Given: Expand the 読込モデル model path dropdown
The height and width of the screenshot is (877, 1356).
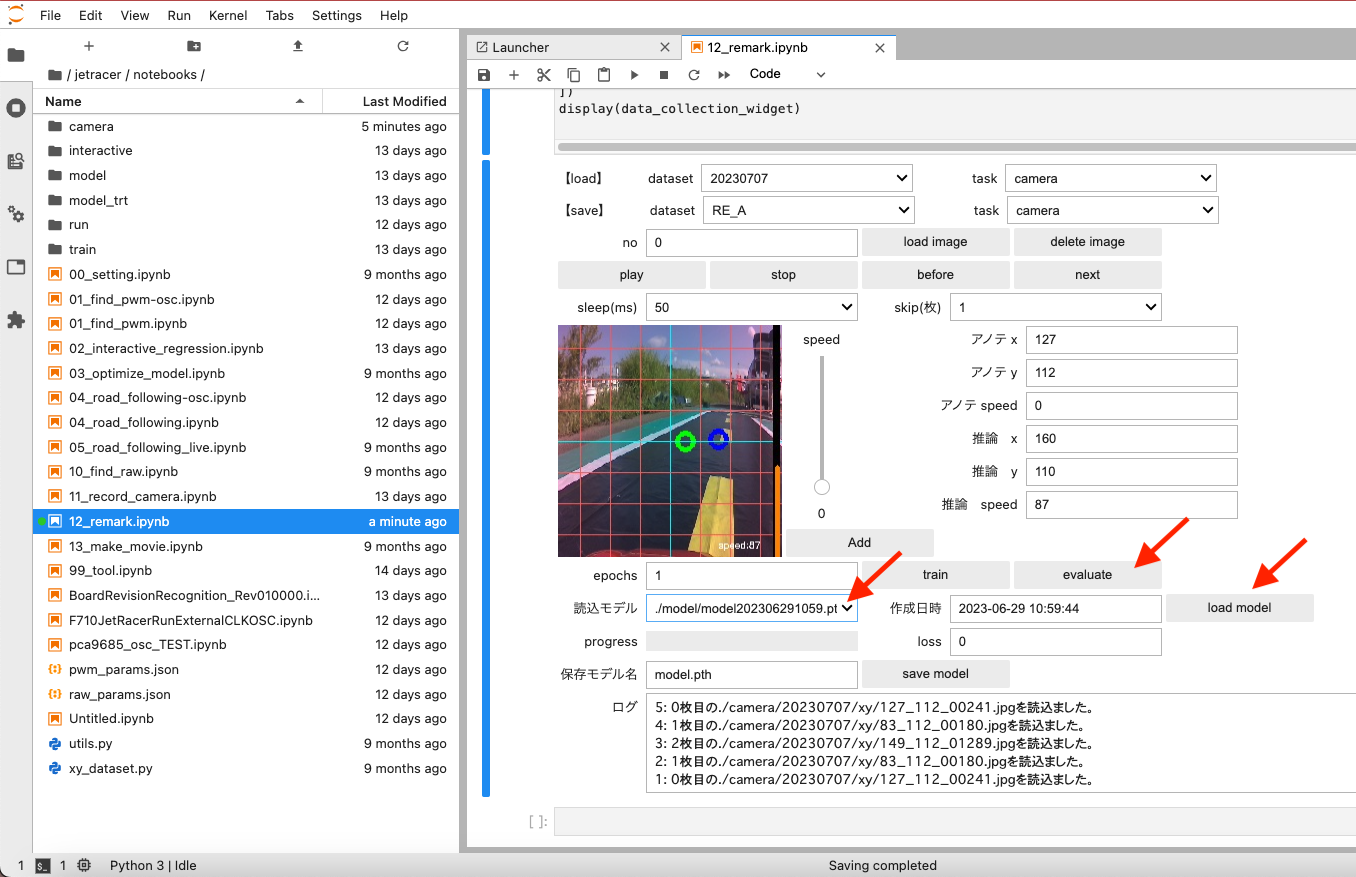Looking at the screenshot, I should (x=752, y=608).
